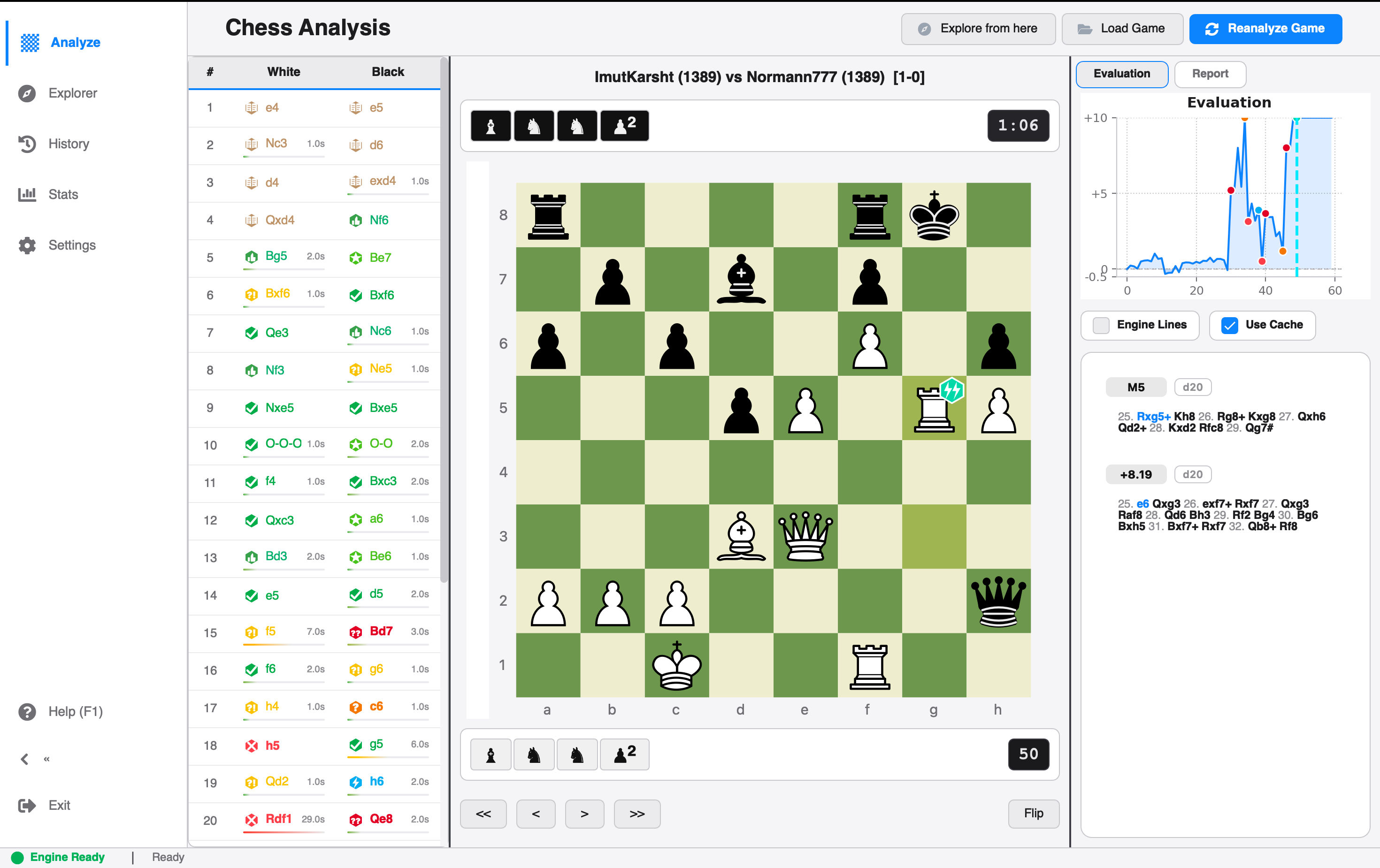Select the Evaluation tab
This screenshot has width=1380, height=868.
click(1121, 74)
